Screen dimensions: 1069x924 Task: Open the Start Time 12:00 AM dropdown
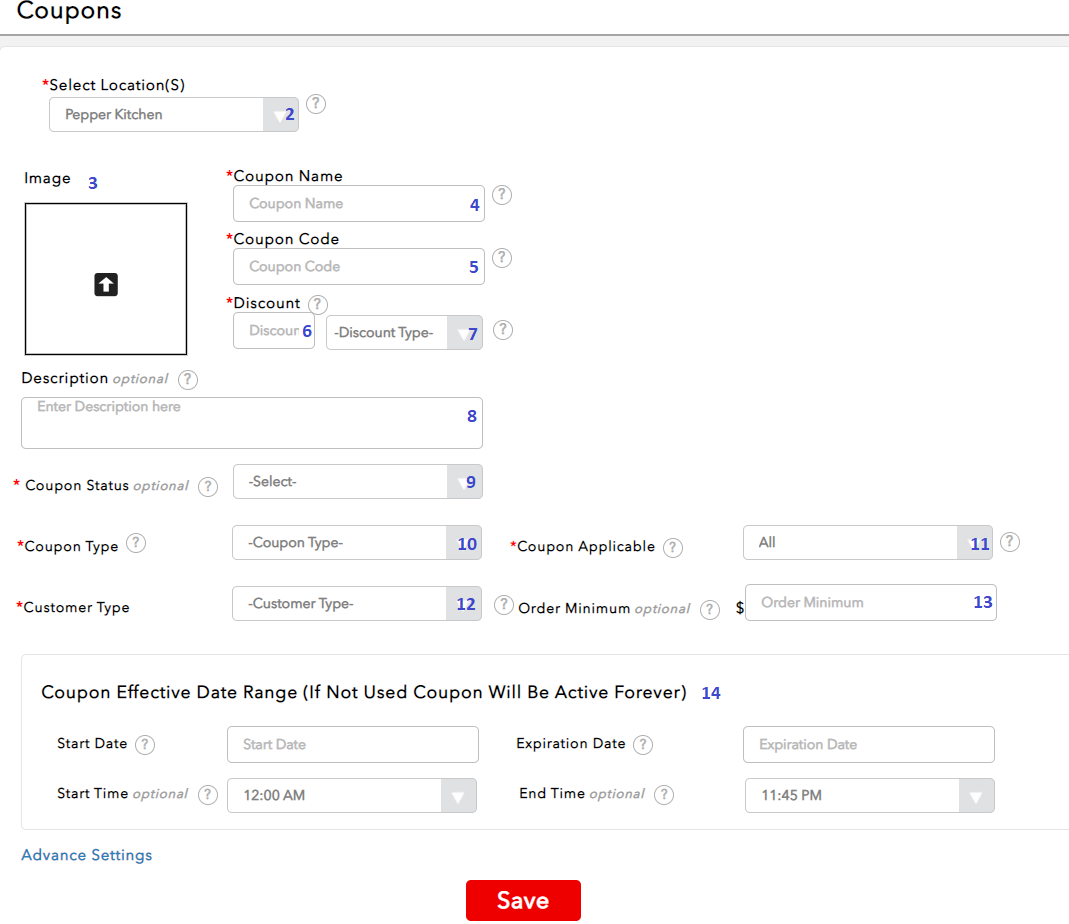tap(352, 796)
